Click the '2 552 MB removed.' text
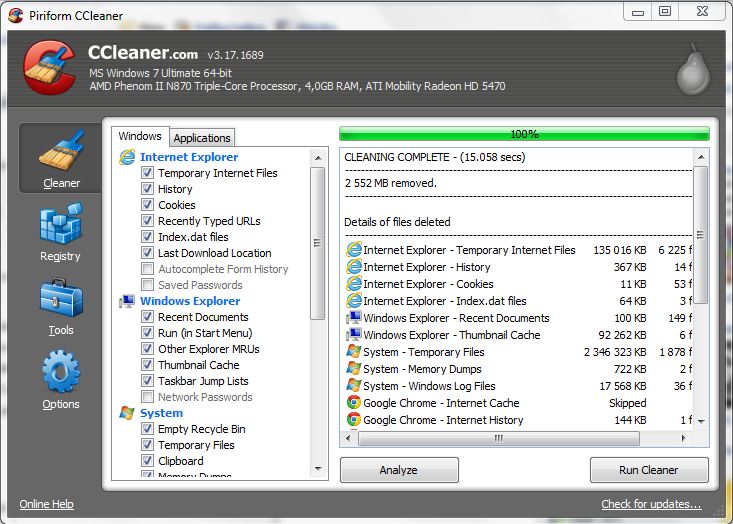This screenshot has height=524, width=733. click(391, 183)
